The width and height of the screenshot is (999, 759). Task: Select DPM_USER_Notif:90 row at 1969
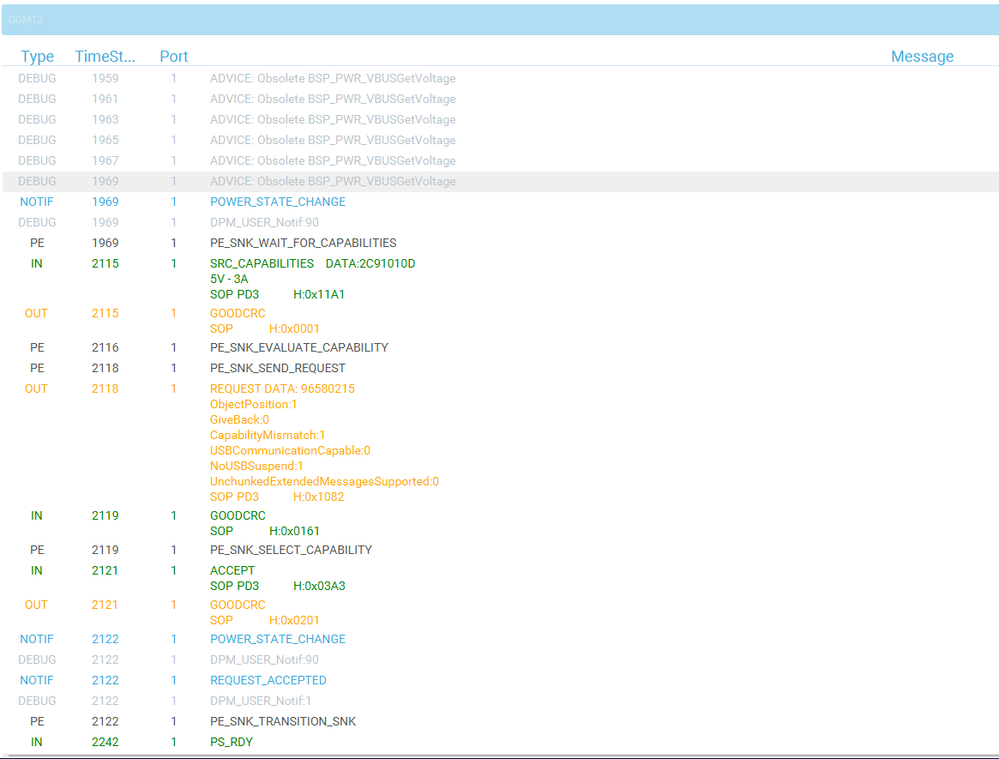point(264,222)
